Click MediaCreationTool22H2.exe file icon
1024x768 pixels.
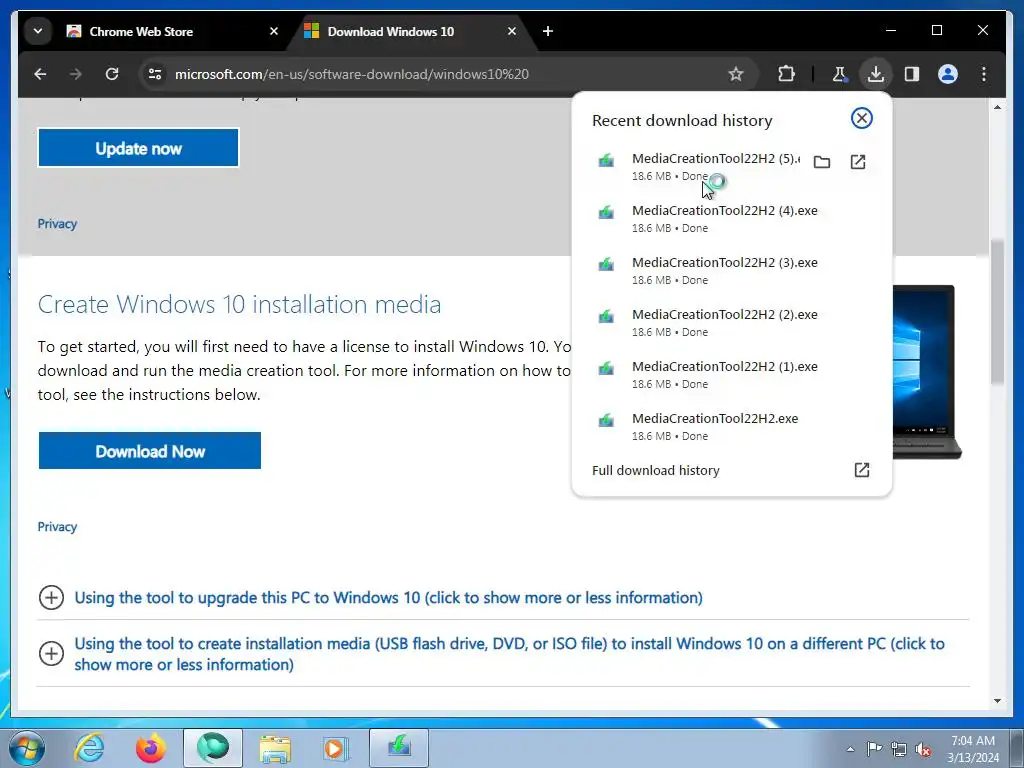[606, 421]
